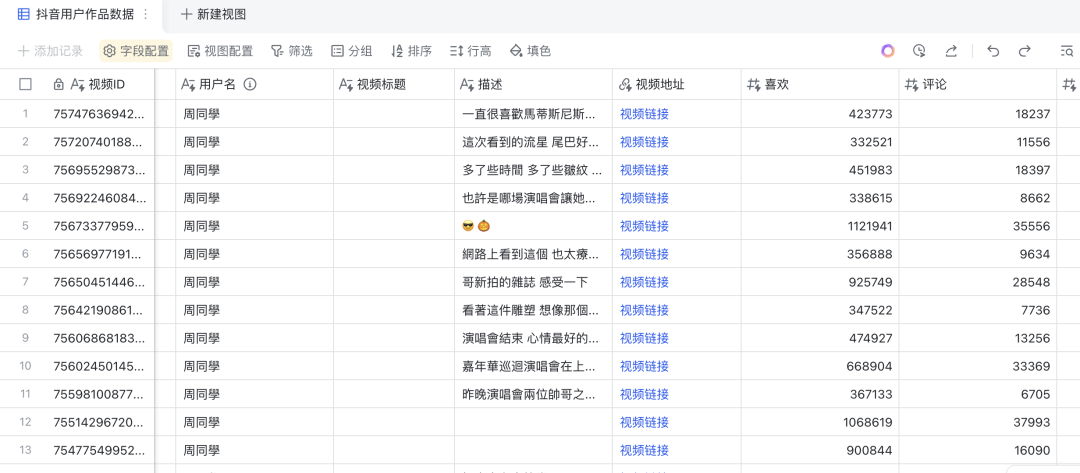Select row number 8 in the grid
The width and height of the screenshot is (1080, 473).
point(25,310)
